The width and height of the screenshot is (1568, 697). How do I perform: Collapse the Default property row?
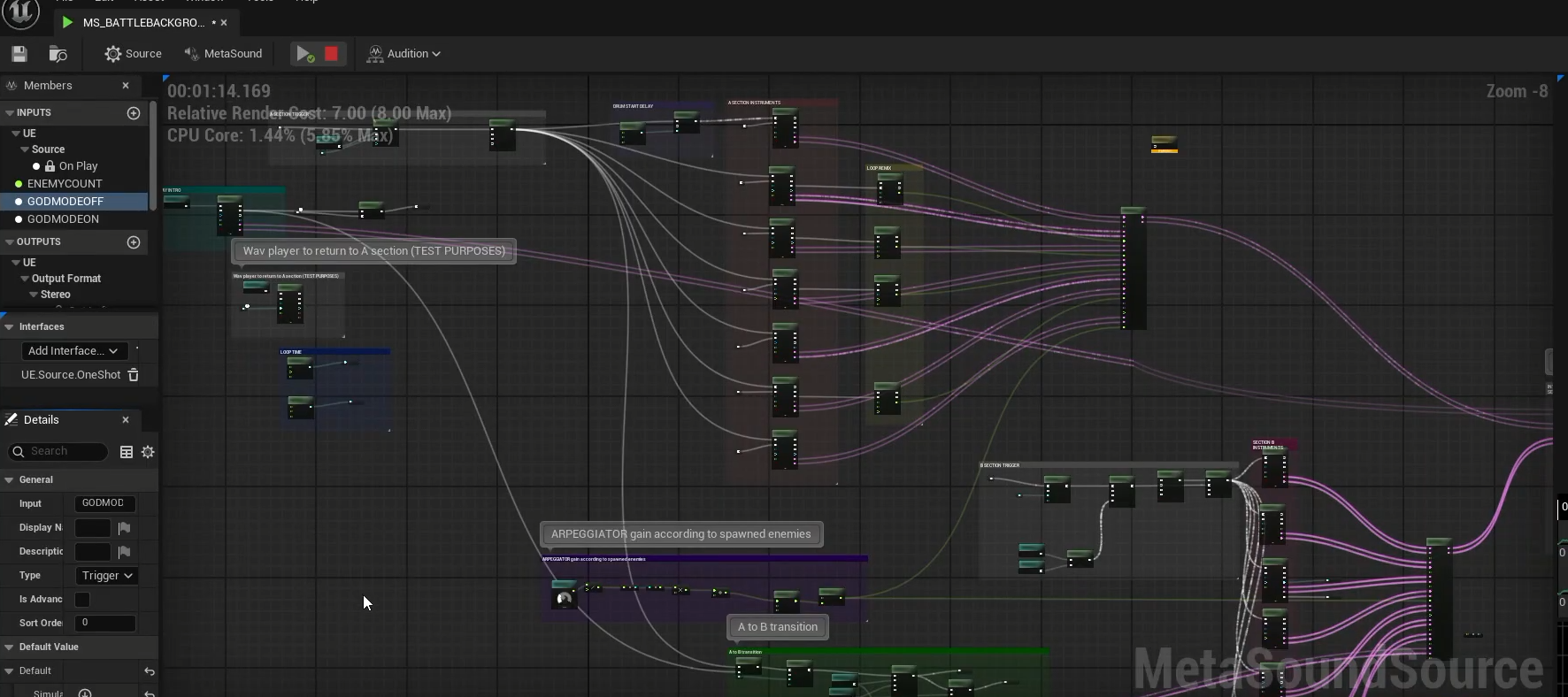(9, 671)
